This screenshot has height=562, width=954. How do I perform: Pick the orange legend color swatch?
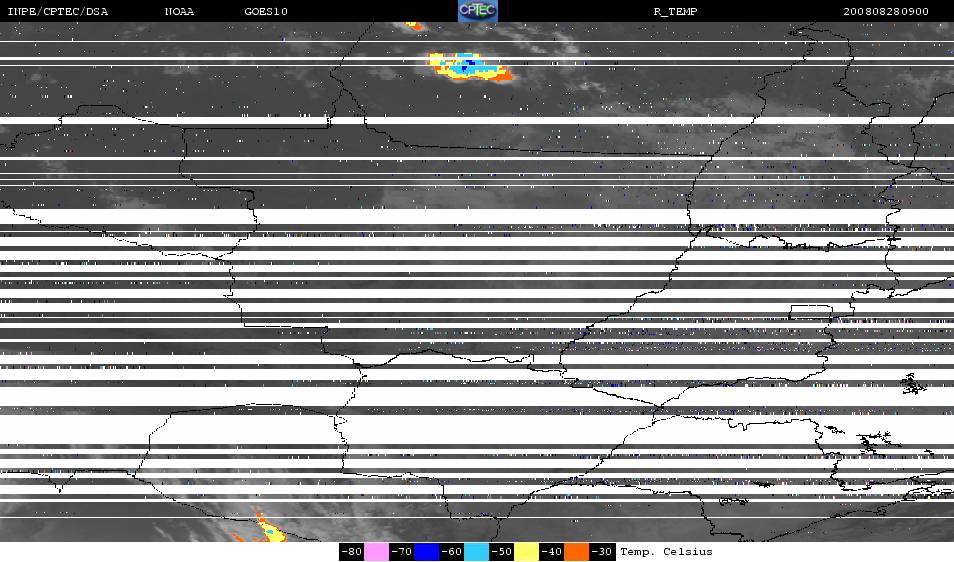pos(576,552)
